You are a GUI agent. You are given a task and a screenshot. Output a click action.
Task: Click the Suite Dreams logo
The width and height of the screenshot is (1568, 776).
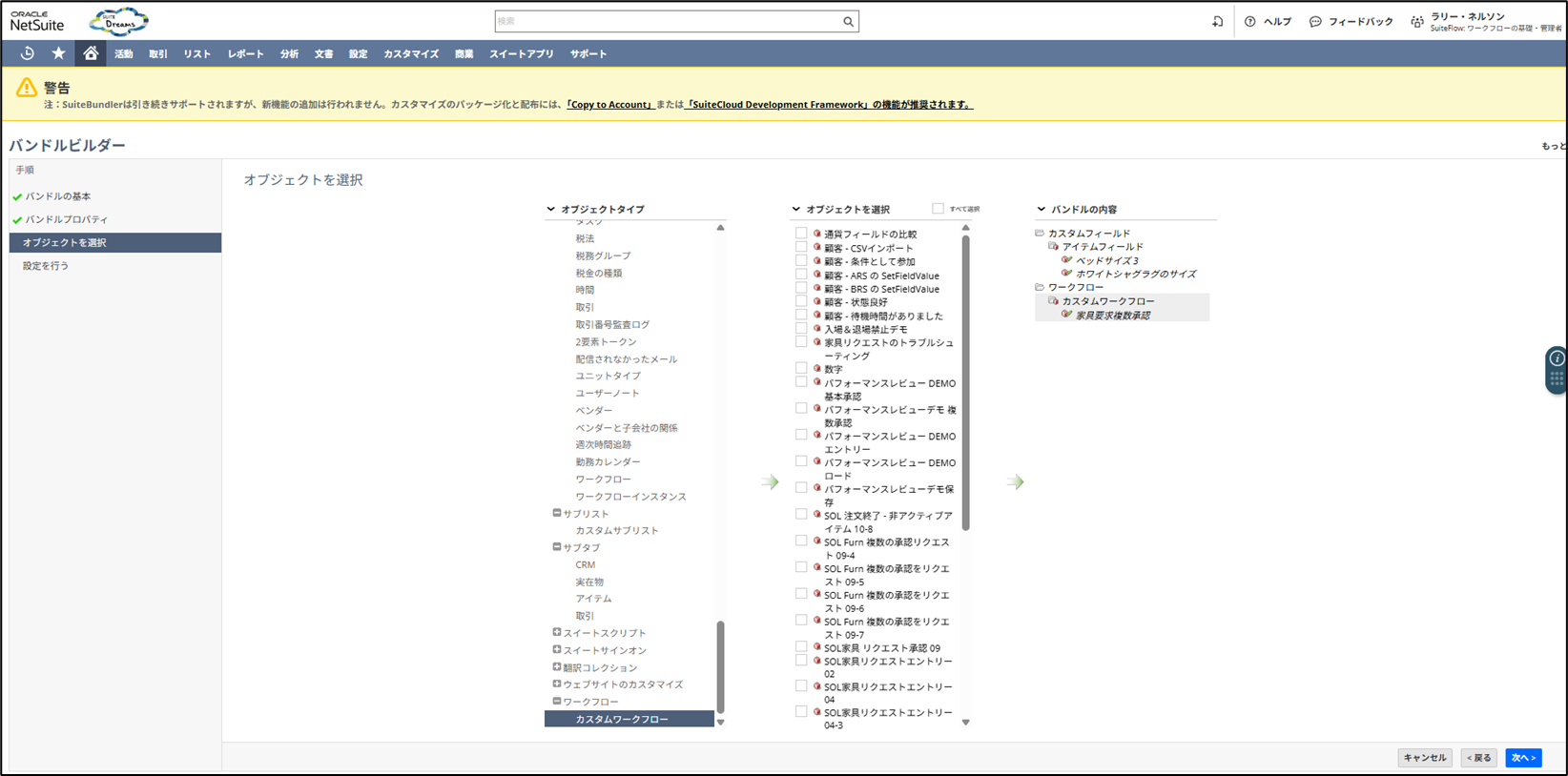tap(118, 21)
